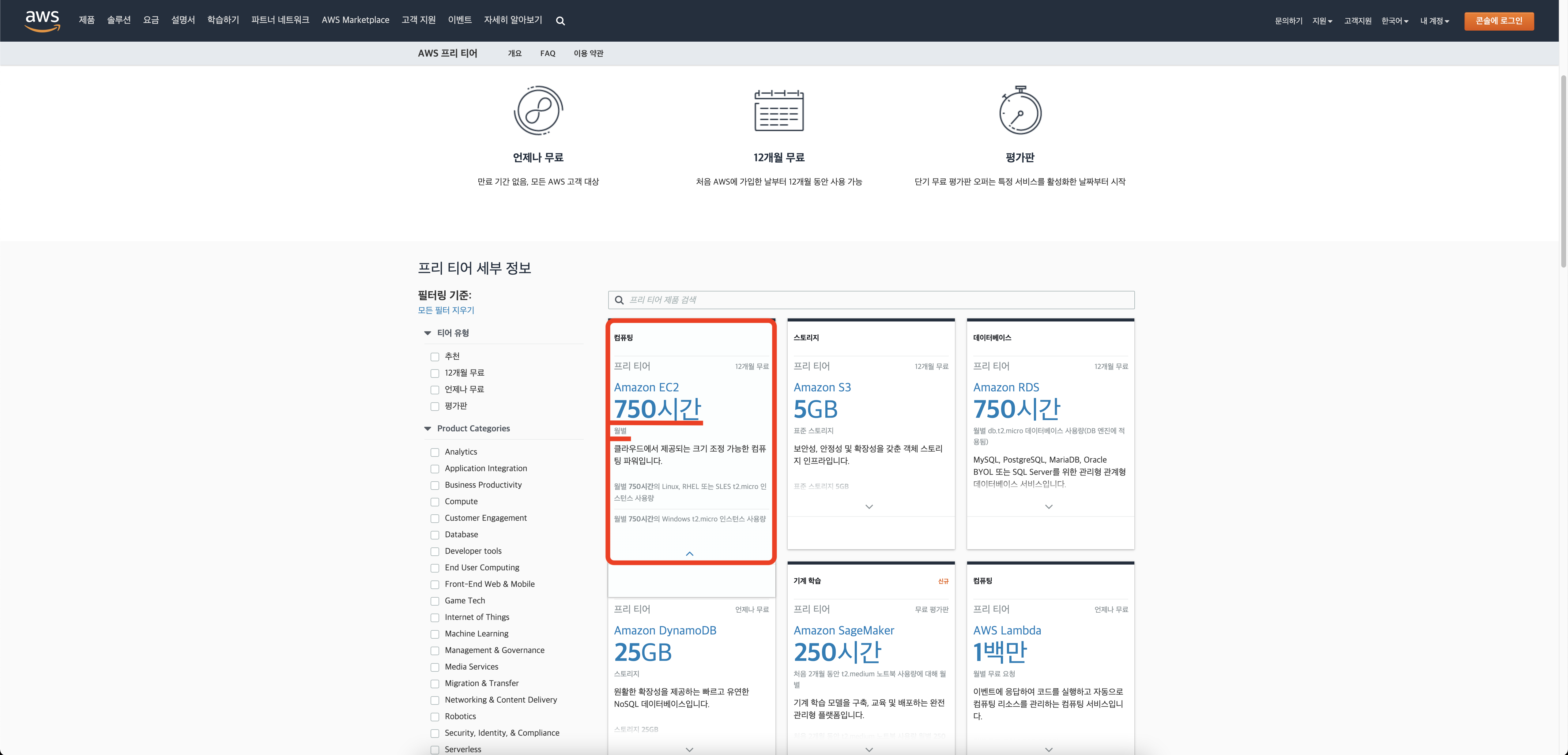This screenshot has height=755, width=1568.
Task: Click the AWS logo
Action: pyautogui.click(x=42, y=21)
